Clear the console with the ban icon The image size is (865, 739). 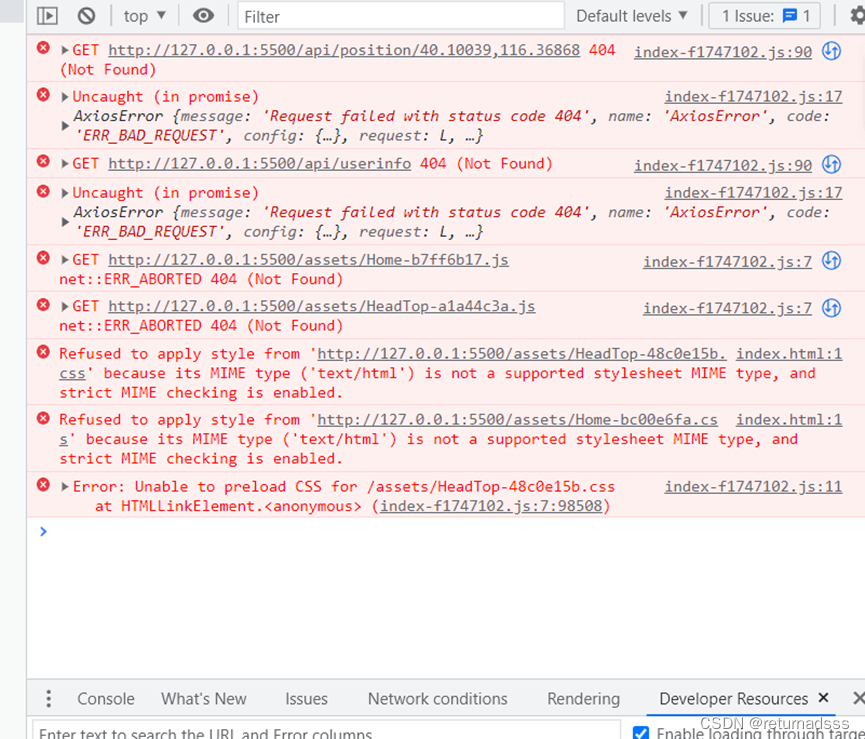pyautogui.click(x=86, y=15)
